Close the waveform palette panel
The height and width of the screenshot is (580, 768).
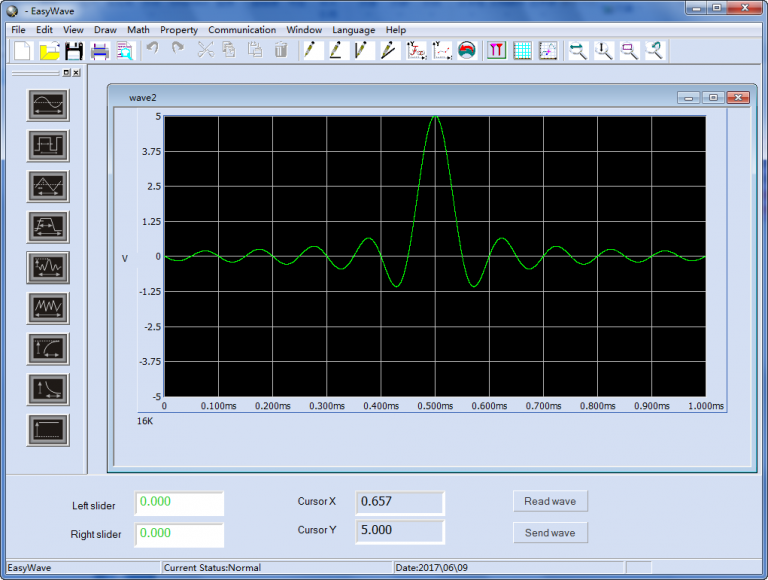pyautogui.click(x=77, y=73)
